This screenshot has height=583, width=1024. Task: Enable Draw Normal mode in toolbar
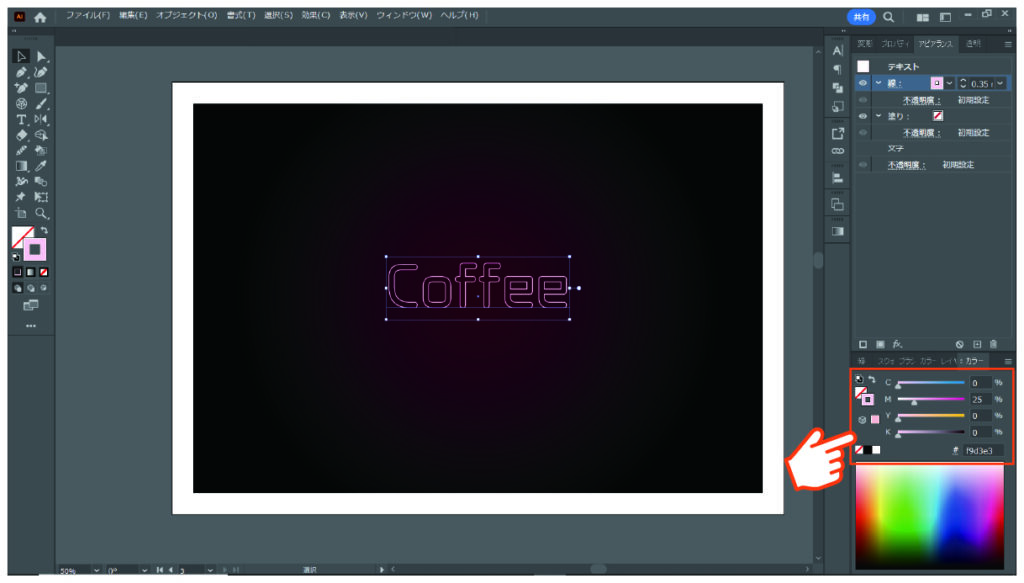18,288
